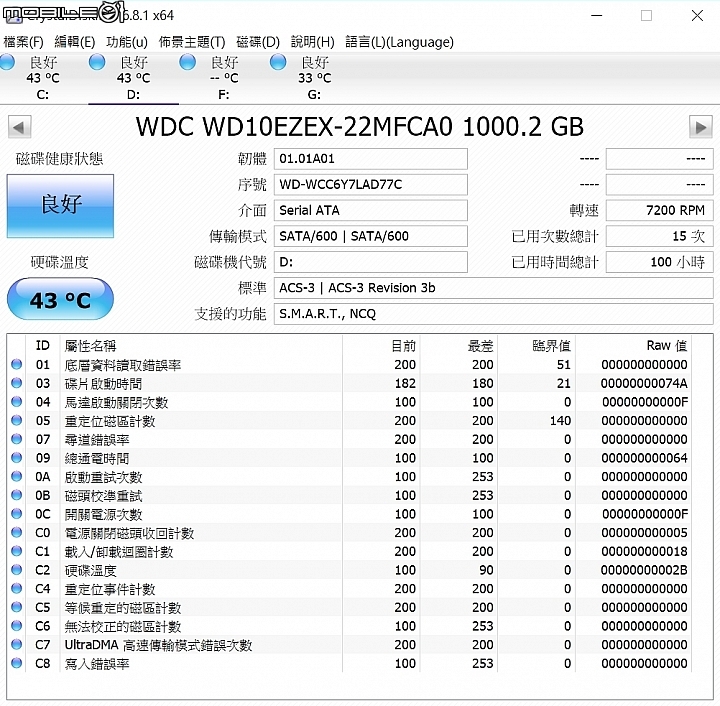Click the interface field Serial ATA
Image resolution: width=720 pixels, height=706 pixels.
click(371, 210)
